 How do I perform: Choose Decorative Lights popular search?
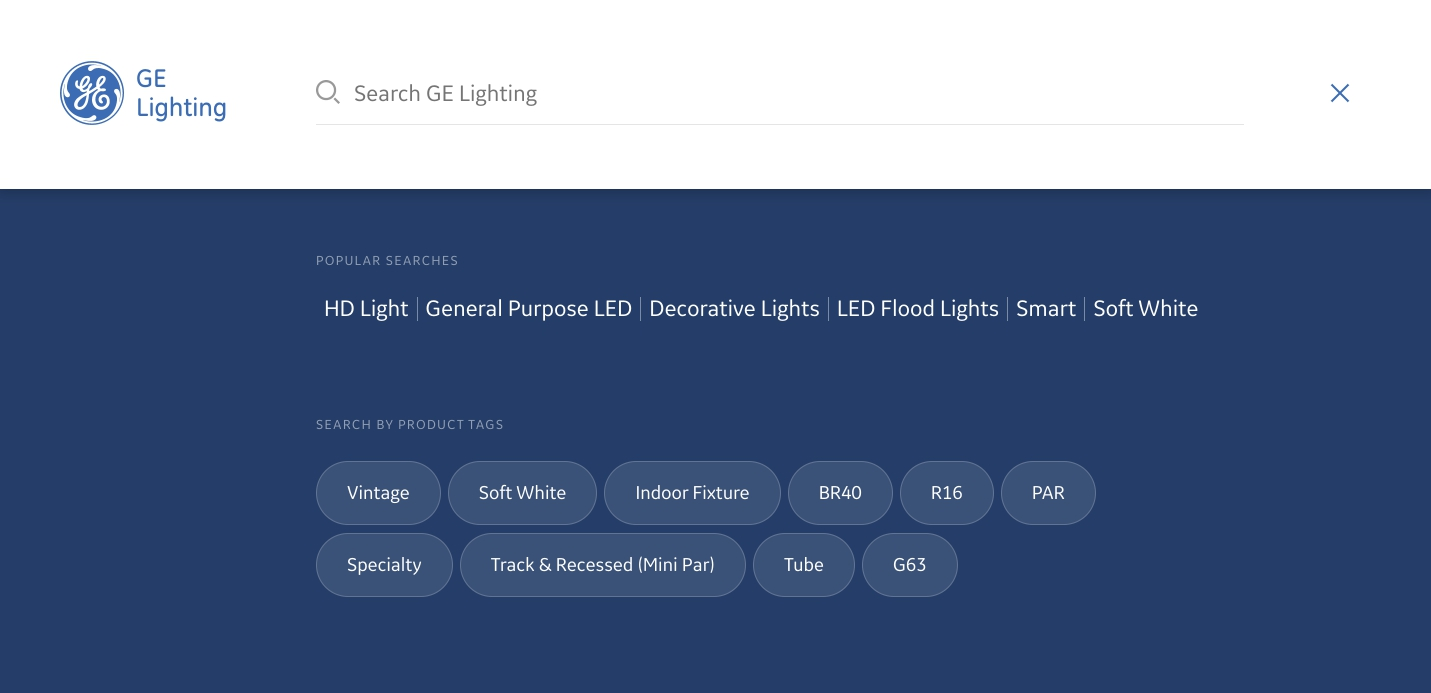pos(734,309)
